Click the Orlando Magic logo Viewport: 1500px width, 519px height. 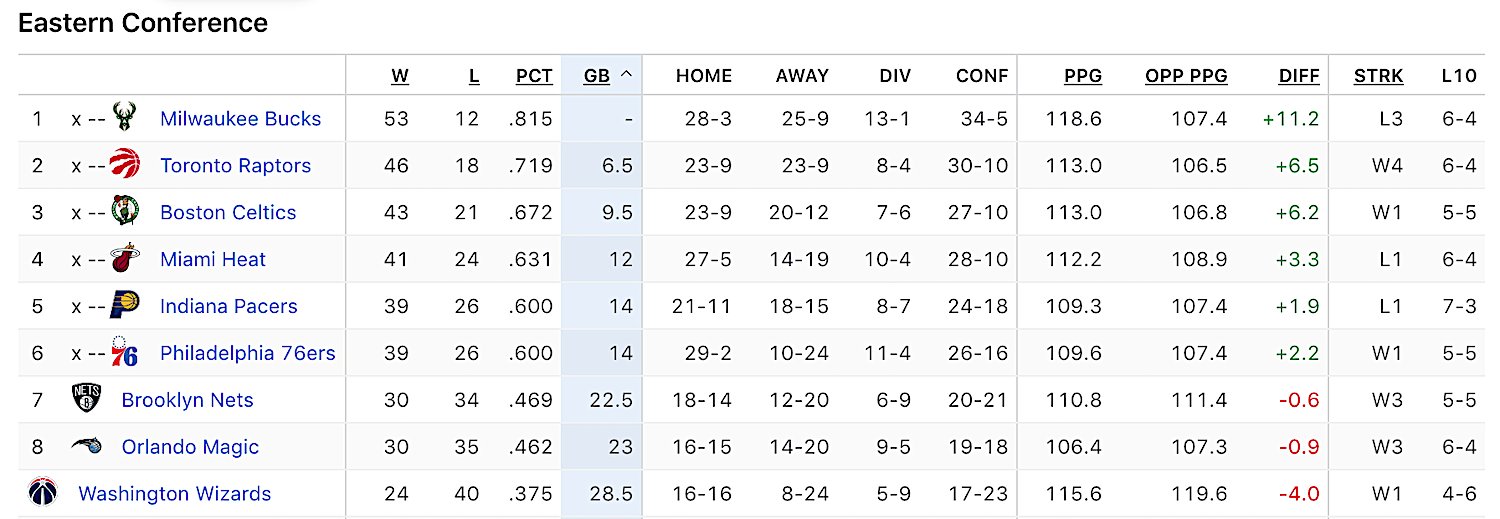pyautogui.click(x=87, y=446)
